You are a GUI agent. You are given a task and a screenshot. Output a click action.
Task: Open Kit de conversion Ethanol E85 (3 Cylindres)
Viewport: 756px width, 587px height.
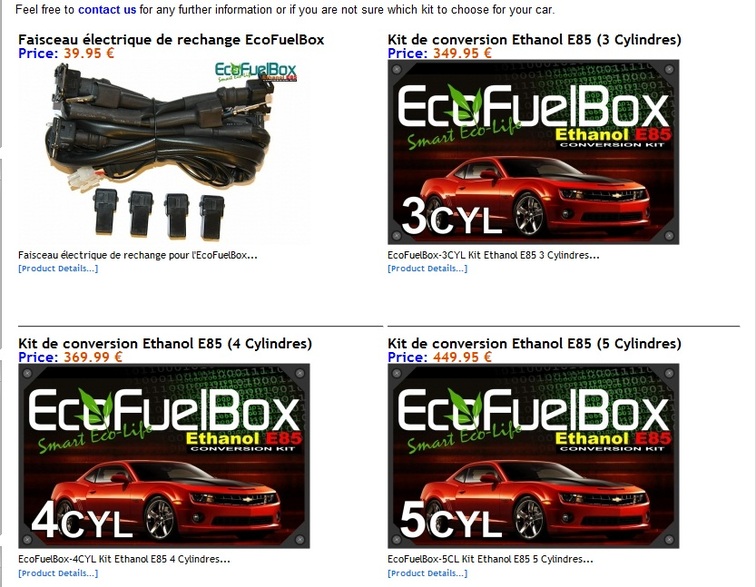[x=534, y=40]
